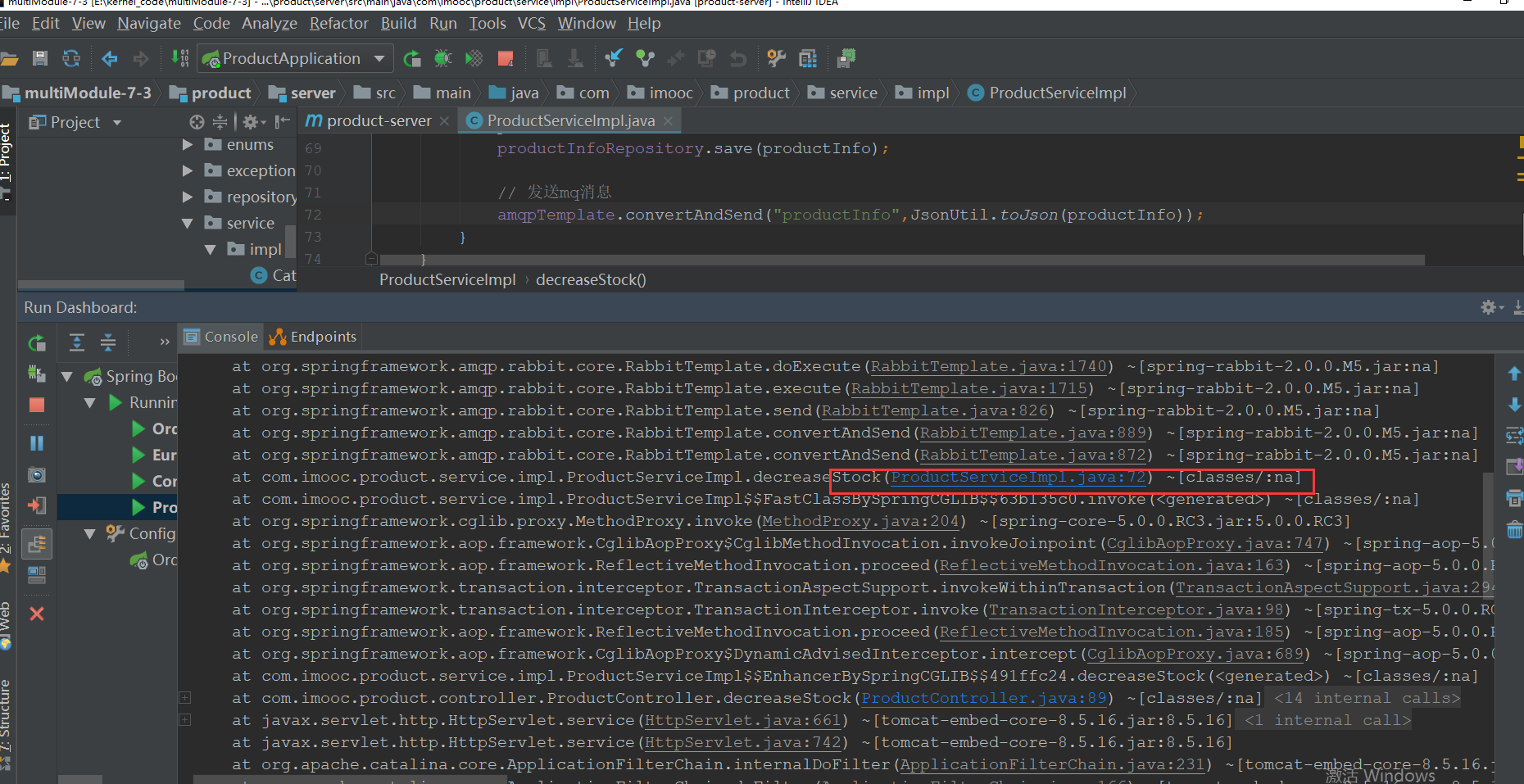The width and height of the screenshot is (1524, 784).
Task: Click HttpServlet.java:661 stack trace link
Action: 743,721
